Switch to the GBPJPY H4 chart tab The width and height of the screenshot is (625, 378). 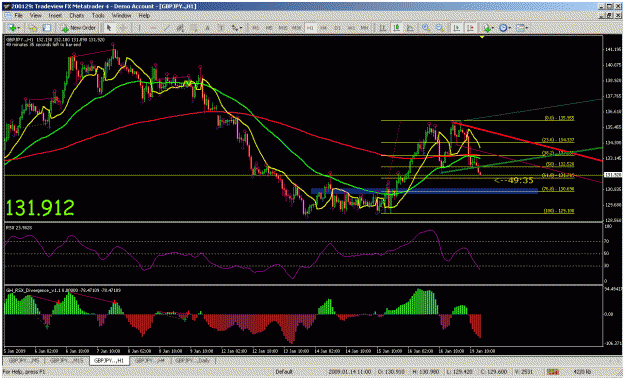(150, 360)
